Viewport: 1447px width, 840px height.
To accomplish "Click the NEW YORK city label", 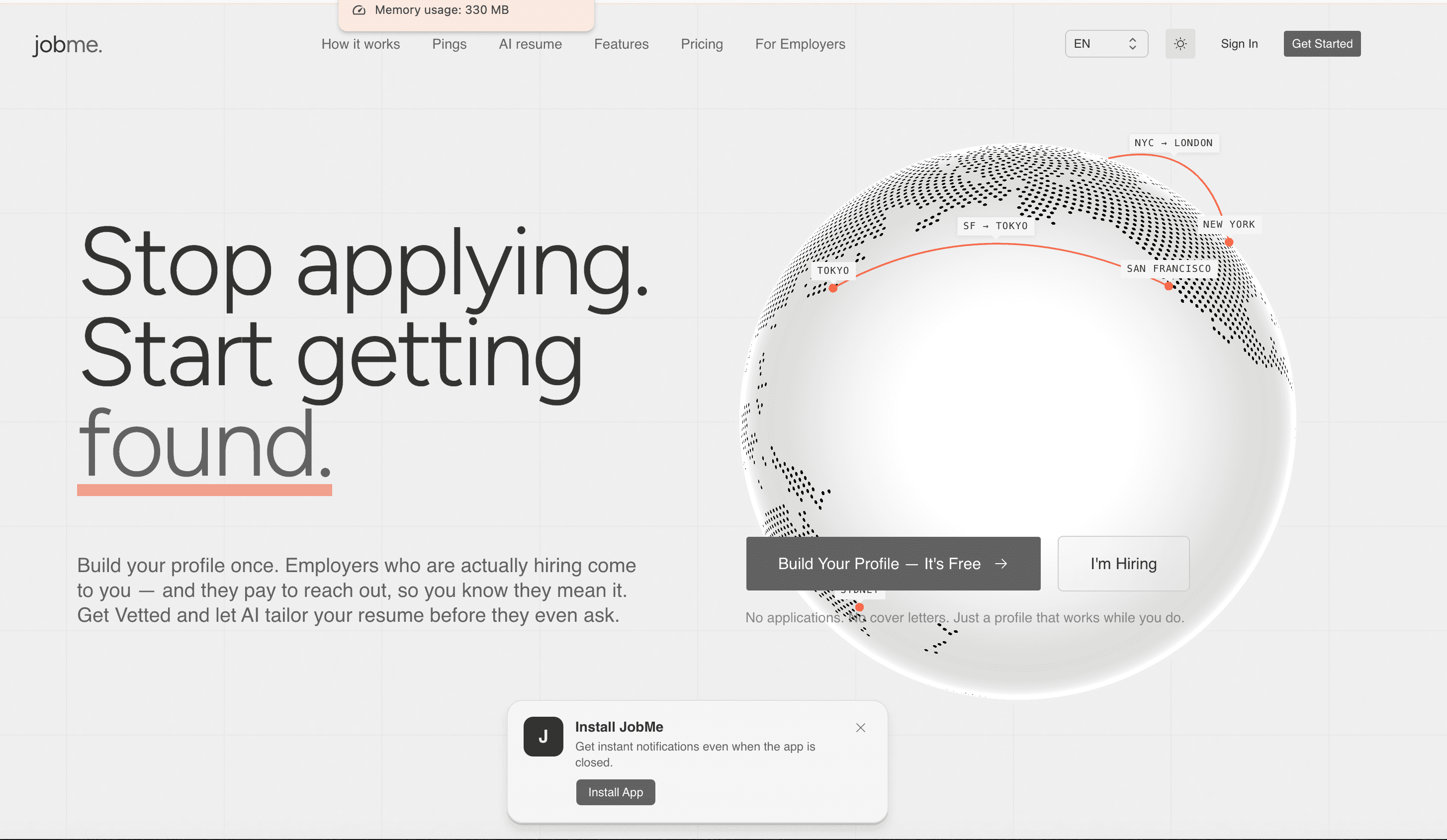I will click(1229, 224).
